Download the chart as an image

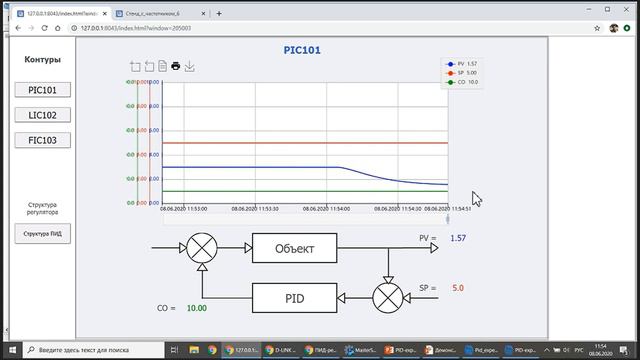click(x=189, y=66)
